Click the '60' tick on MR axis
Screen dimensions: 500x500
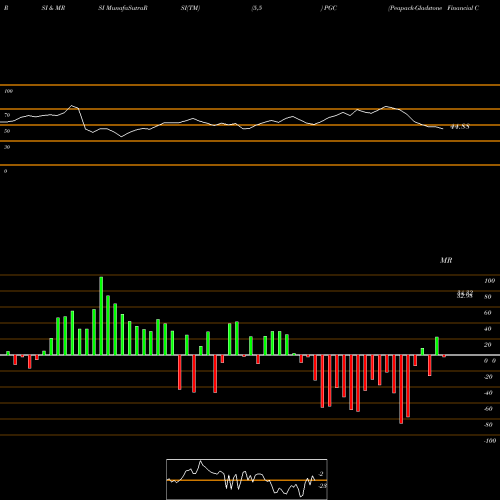(x=488, y=313)
